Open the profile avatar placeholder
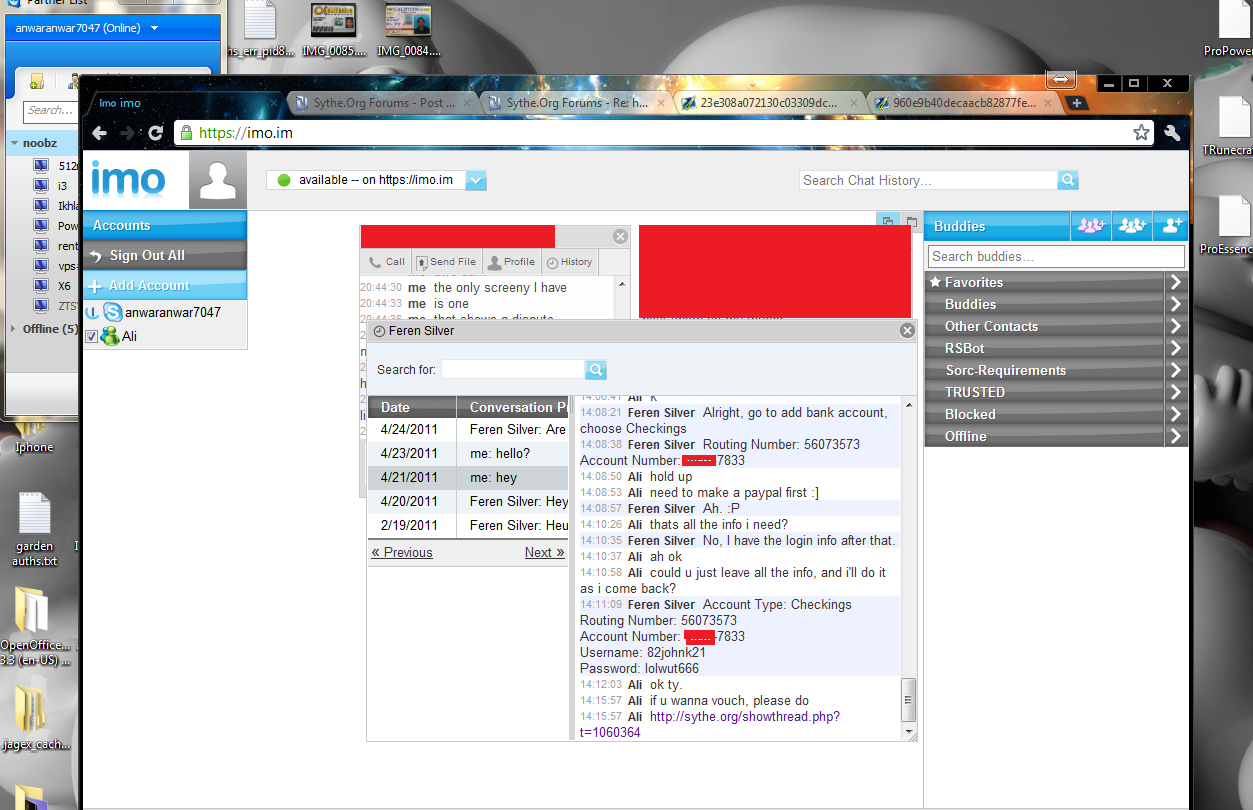Viewport: 1253px width, 810px height. tap(218, 181)
